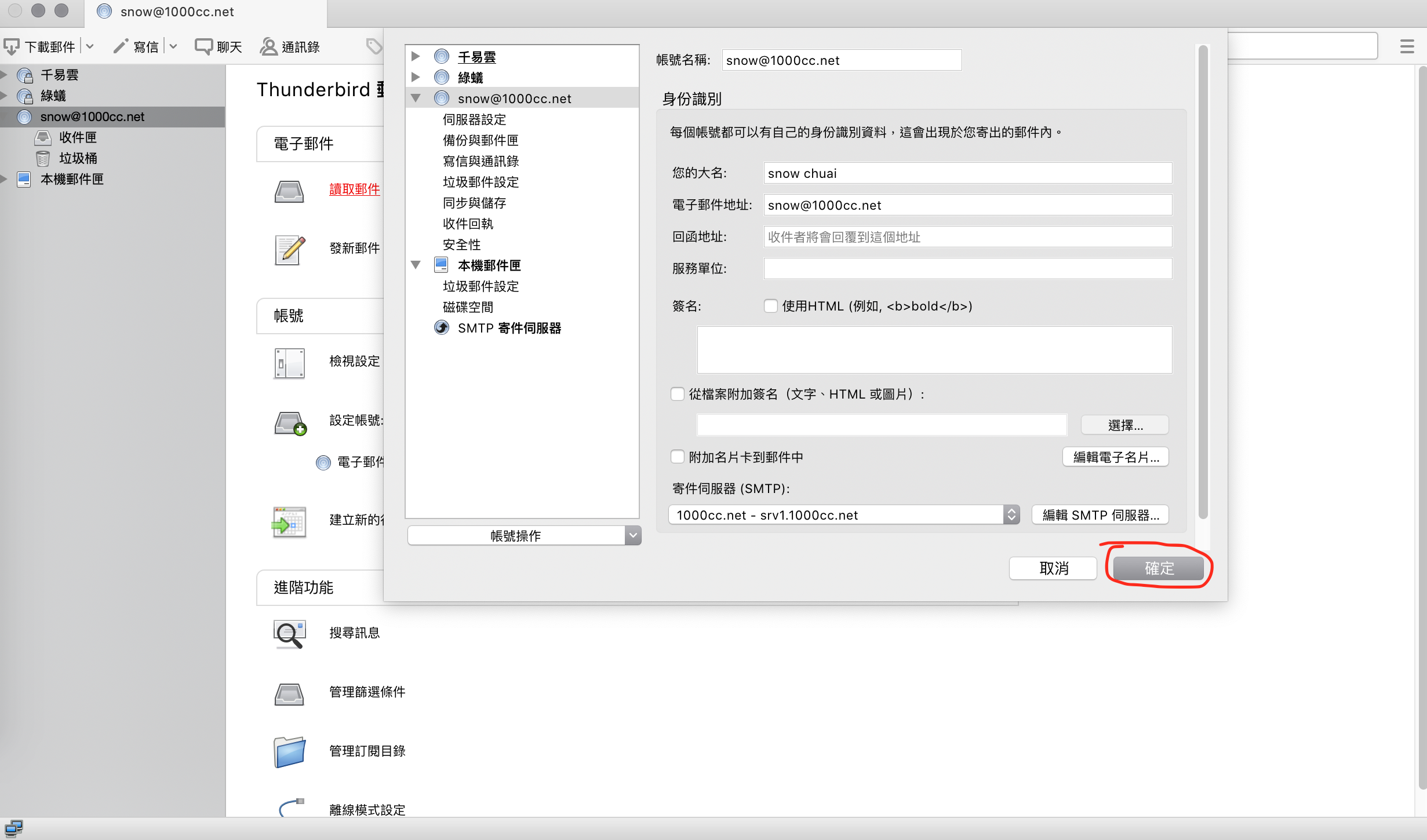Click the Write (寫信) pencil icon
This screenshot has width=1427, height=840.
coord(121,46)
